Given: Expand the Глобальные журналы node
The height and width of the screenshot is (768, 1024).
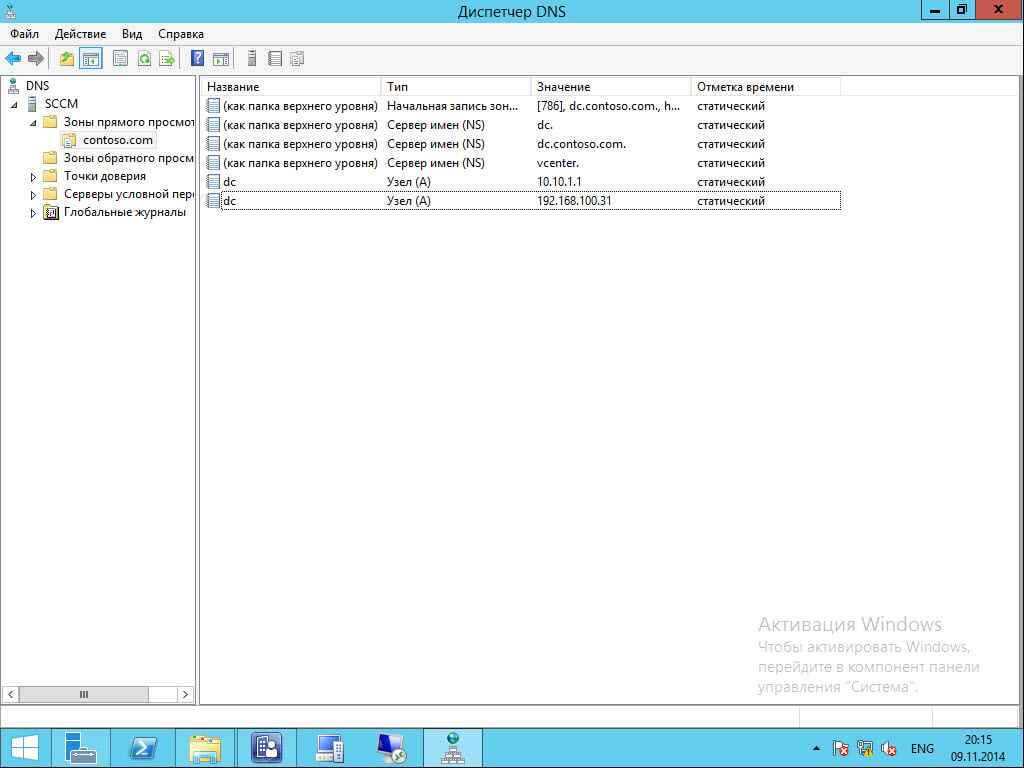Looking at the screenshot, I should 33,213.
